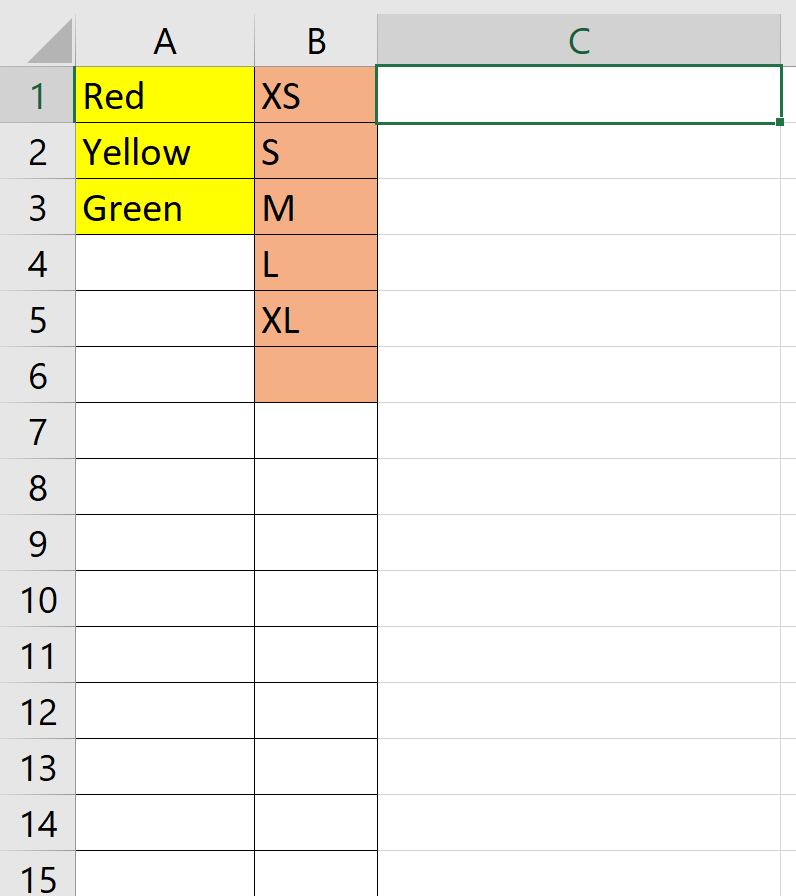Select the cell containing Red
The image size is (796, 896).
164,96
